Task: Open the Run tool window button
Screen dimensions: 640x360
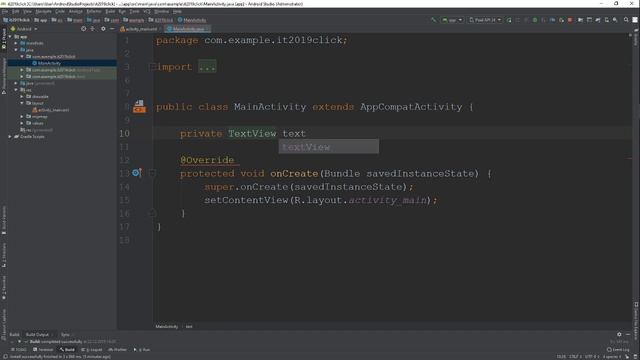Action: coord(142,350)
